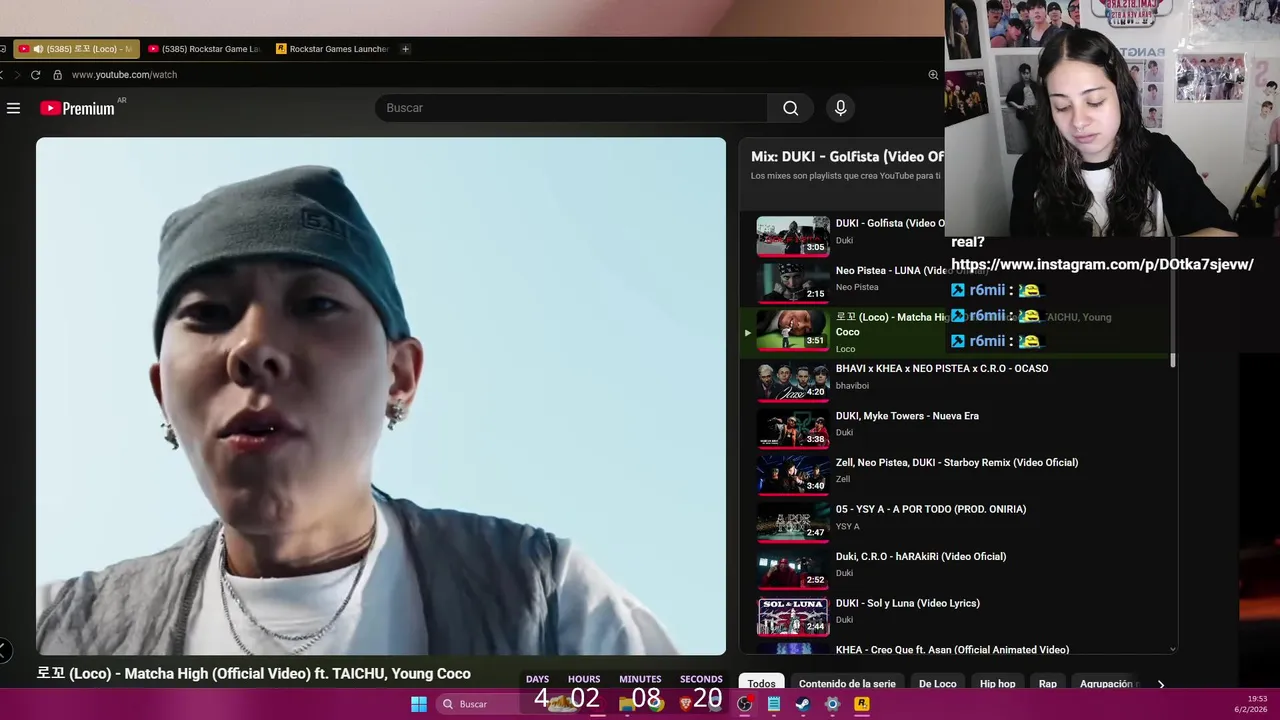Image resolution: width=1280 pixels, height=720 pixels.
Task: Switch to the Loco YouTube tab
Action: [x=76, y=49]
